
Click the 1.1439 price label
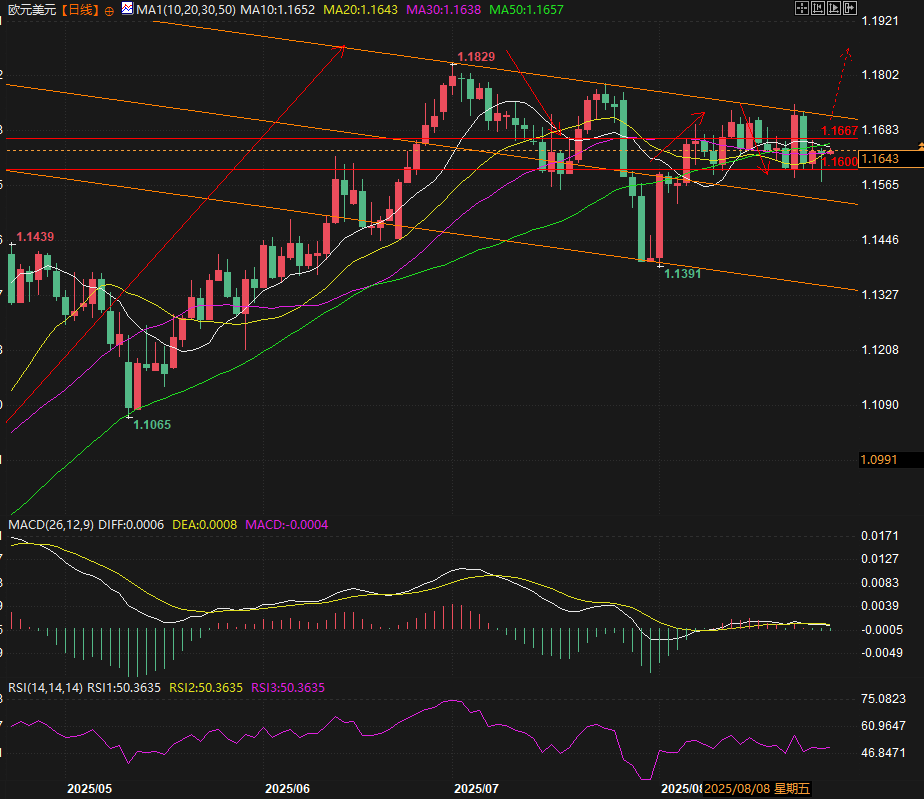click(x=35, y=236)
